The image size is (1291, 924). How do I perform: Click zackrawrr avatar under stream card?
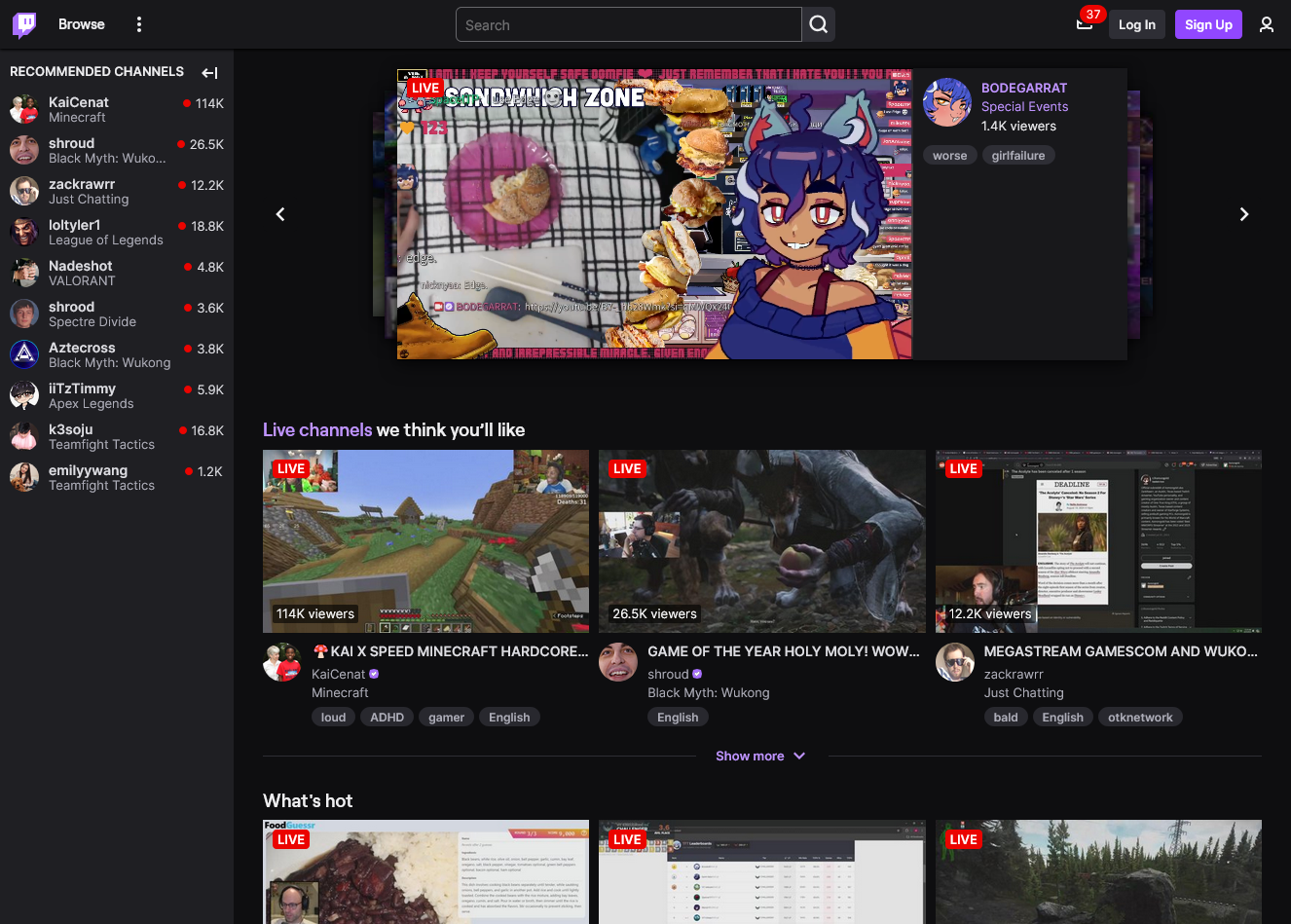click(x=955, y=662)
